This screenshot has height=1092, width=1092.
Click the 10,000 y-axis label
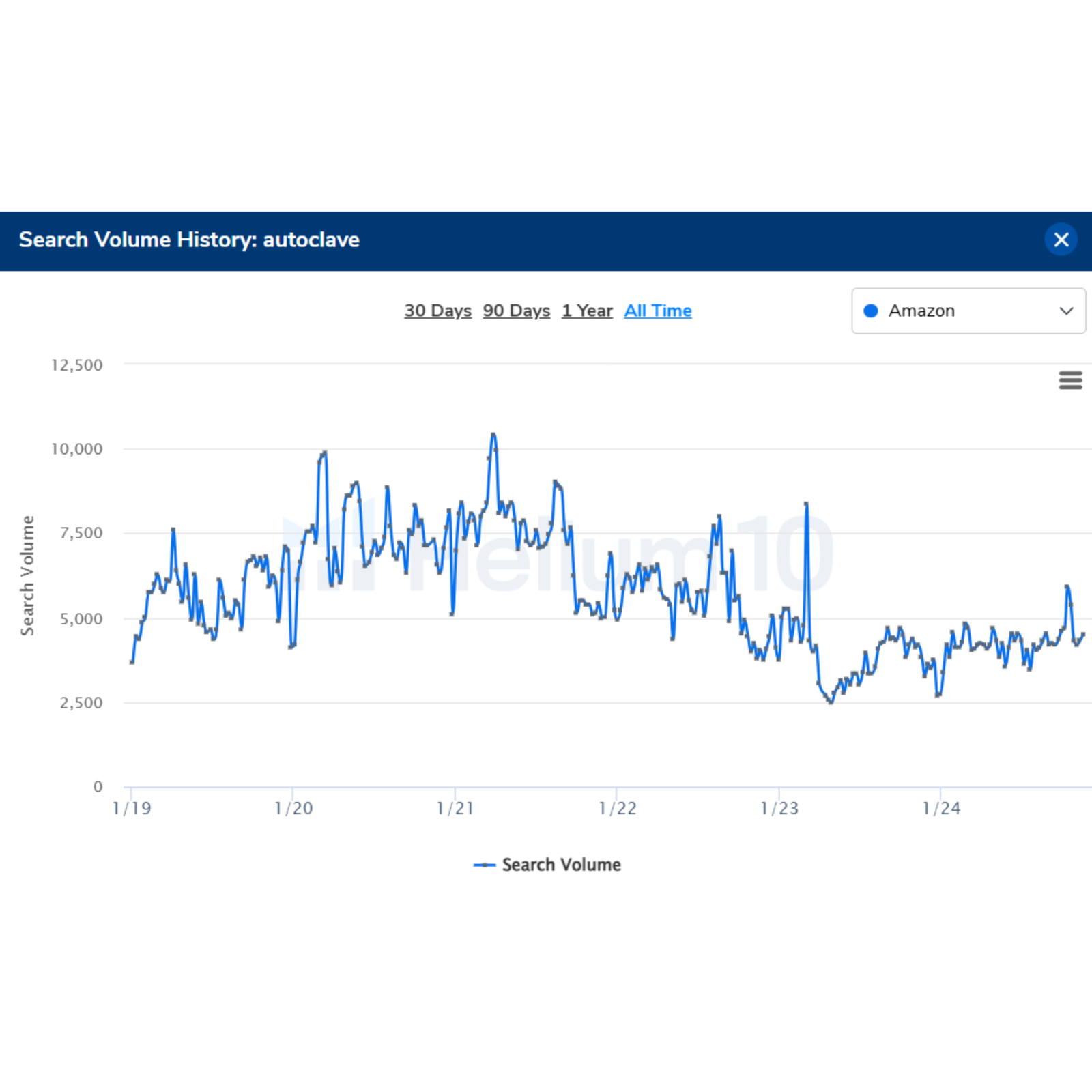pyautogui.click(x=77, y=449)
